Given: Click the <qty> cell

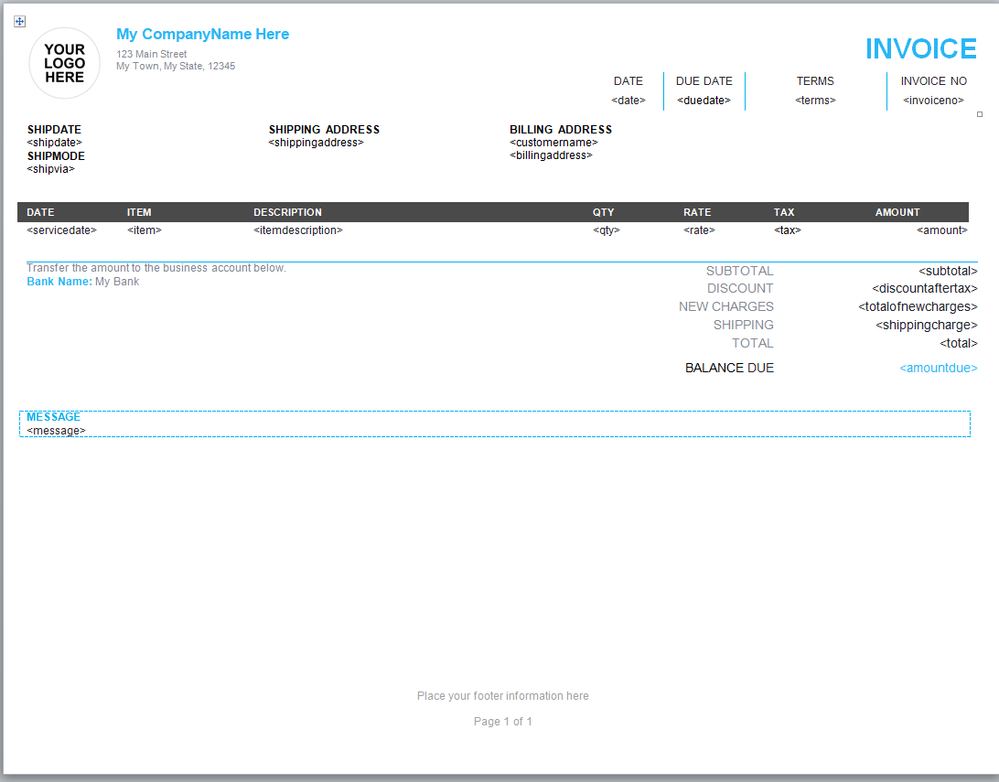Looking at the screenshot, I should (606, 230).
